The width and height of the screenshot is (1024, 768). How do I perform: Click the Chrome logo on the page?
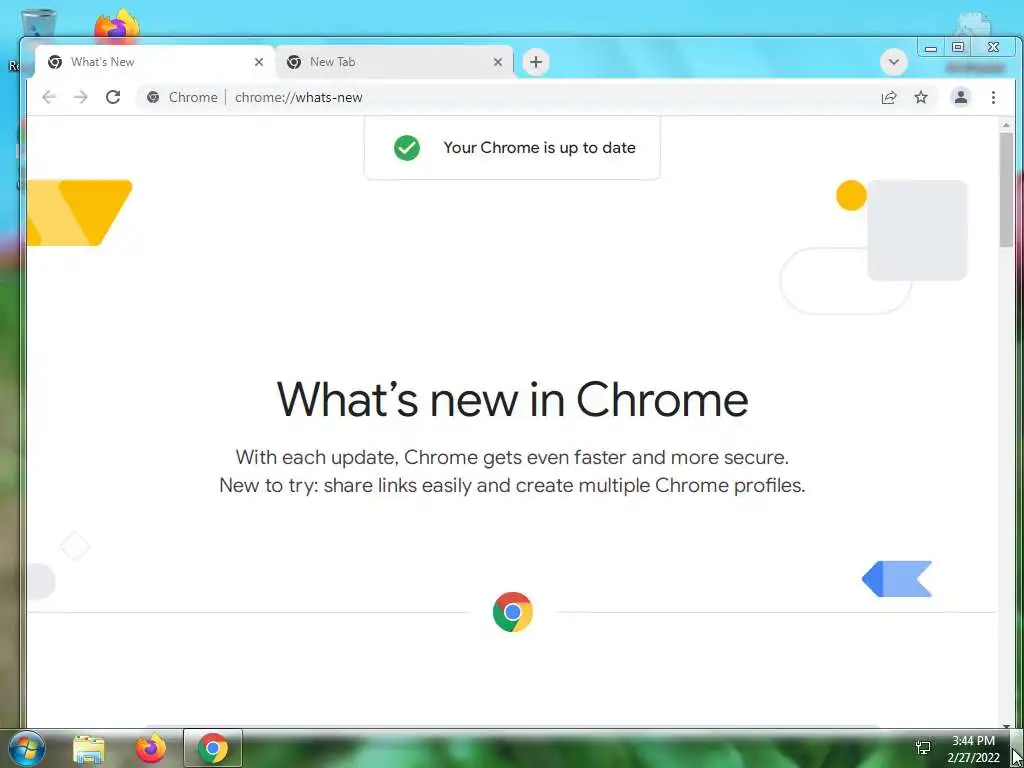click(513, 612)
